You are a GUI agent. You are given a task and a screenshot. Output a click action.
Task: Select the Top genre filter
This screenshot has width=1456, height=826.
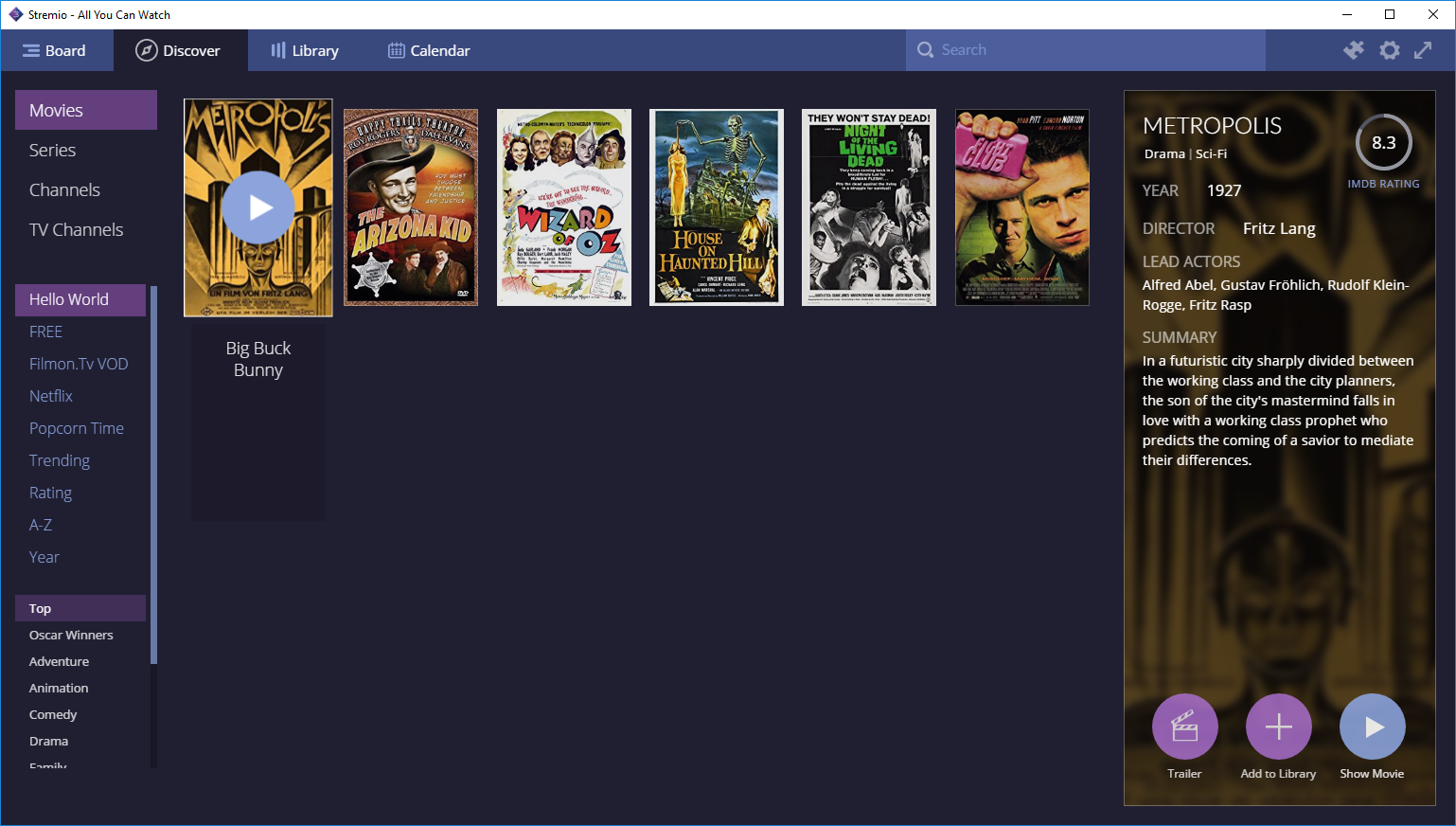pos(80,608)
